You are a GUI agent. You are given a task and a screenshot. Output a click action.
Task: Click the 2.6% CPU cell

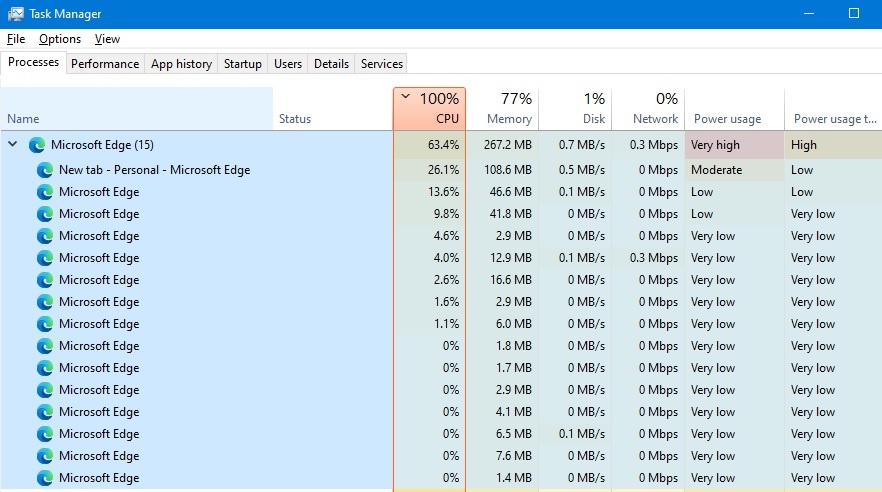(x=429, y=279)
